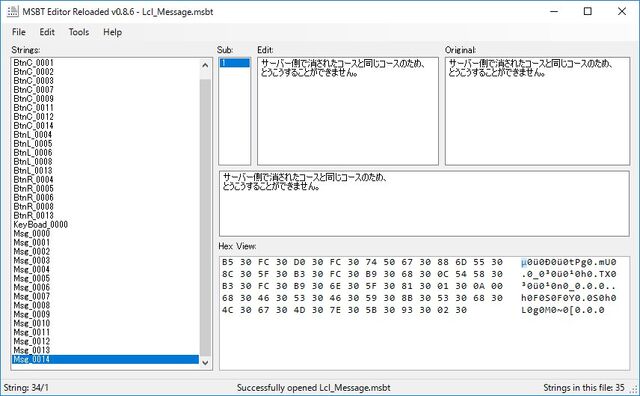The height and width of the screenshot is (396, 640).
Task: Click the preview text box below Edit
Action: tap(424, 204)
